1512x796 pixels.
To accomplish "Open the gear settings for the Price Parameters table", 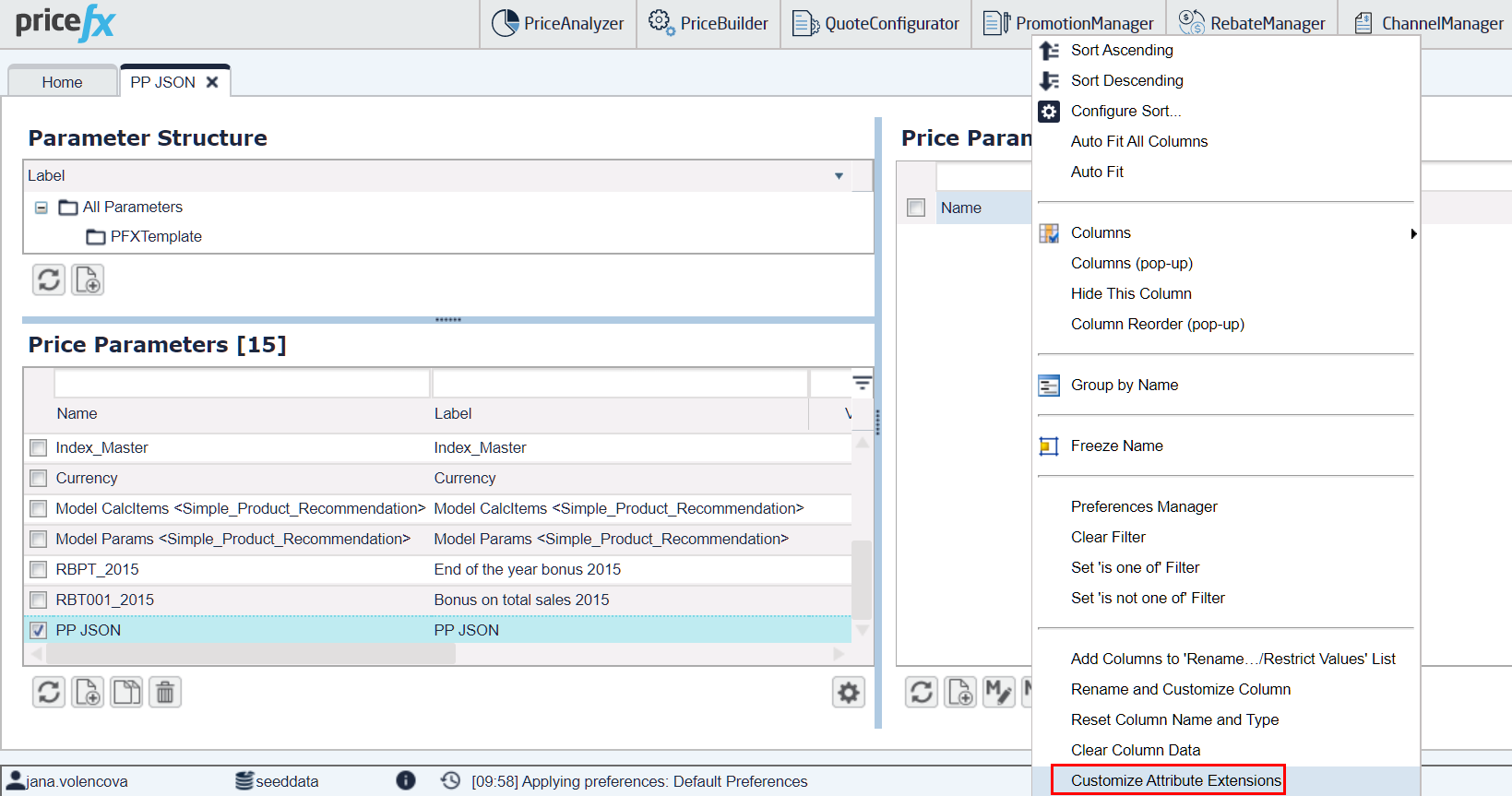I will tap(848, 692).
